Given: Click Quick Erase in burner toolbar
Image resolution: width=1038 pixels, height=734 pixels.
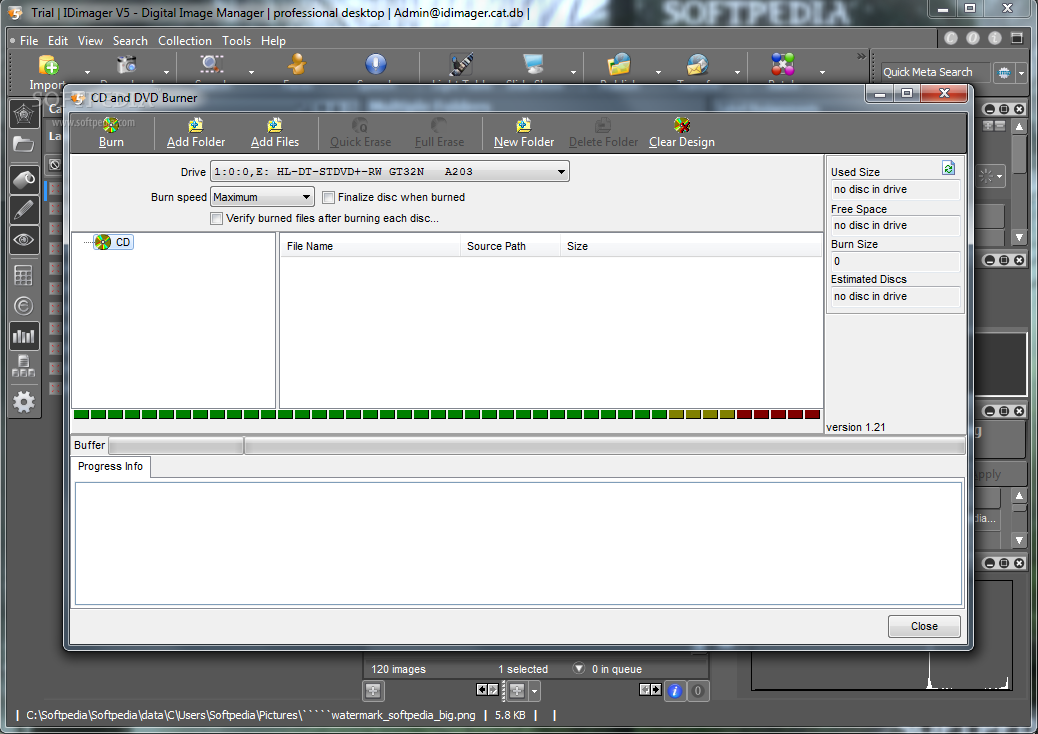Looking at the screenshot, I should (360, 132).
